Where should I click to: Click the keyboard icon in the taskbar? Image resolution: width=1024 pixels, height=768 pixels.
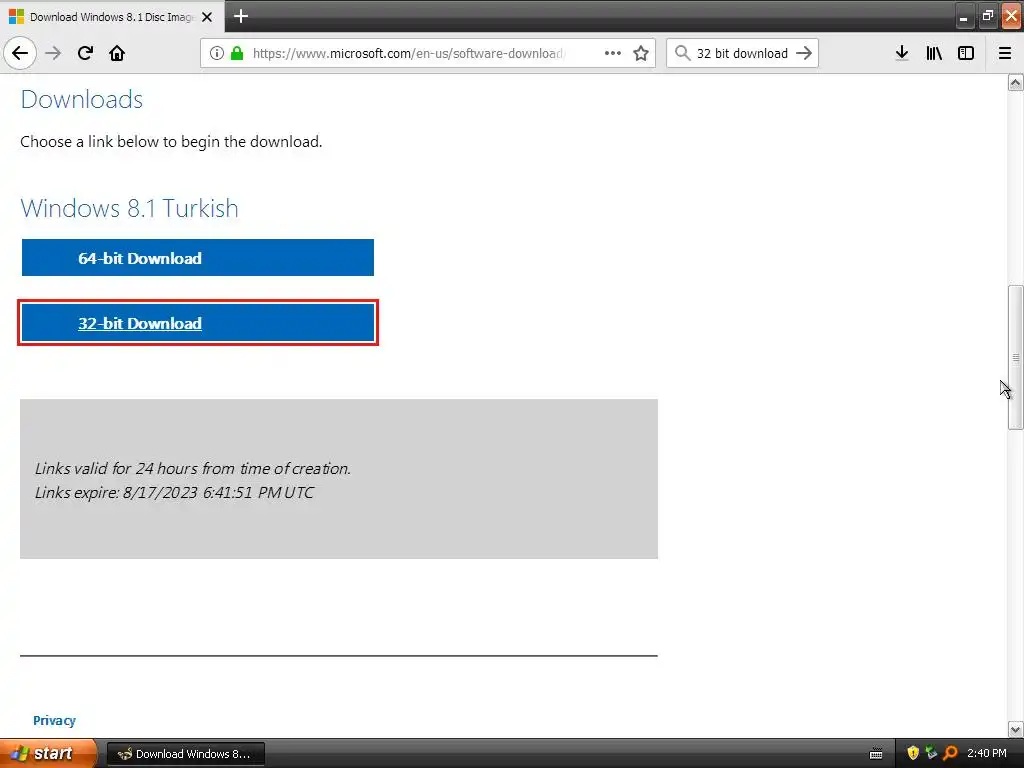point(876,754)
